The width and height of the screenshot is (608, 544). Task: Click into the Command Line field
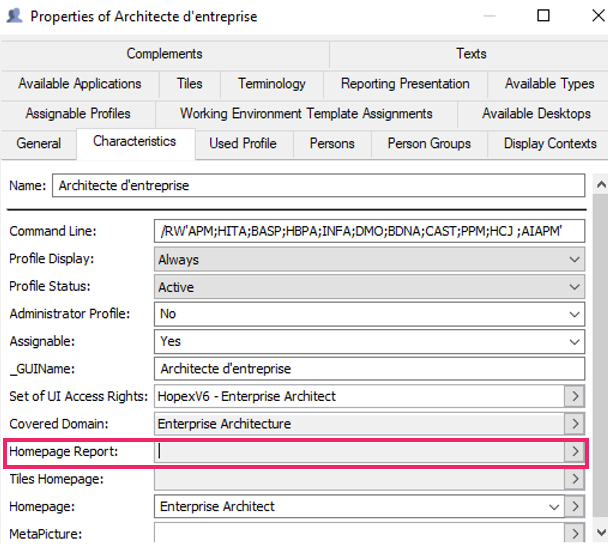[x=369, y=231]
